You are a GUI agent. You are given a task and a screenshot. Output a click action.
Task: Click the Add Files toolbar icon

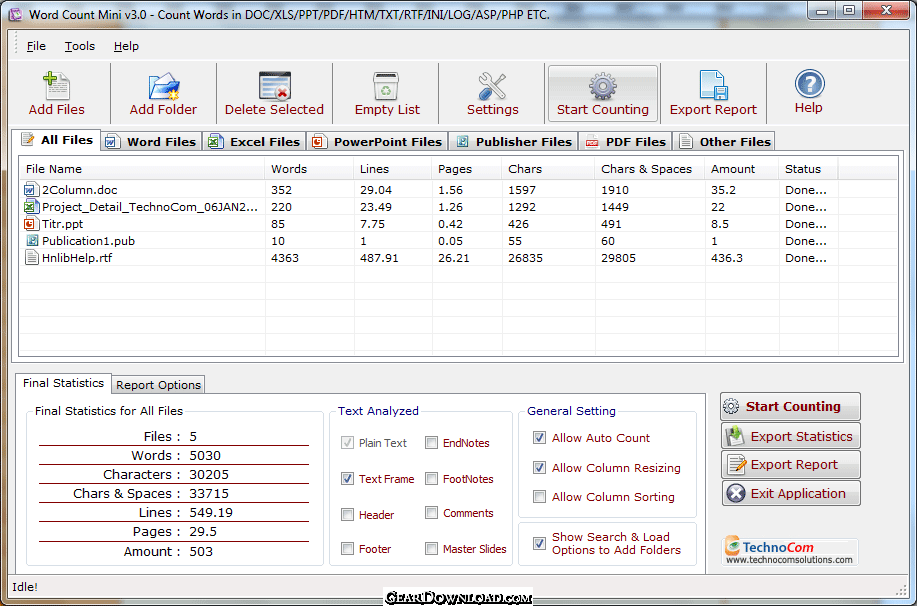coord(57,85)
